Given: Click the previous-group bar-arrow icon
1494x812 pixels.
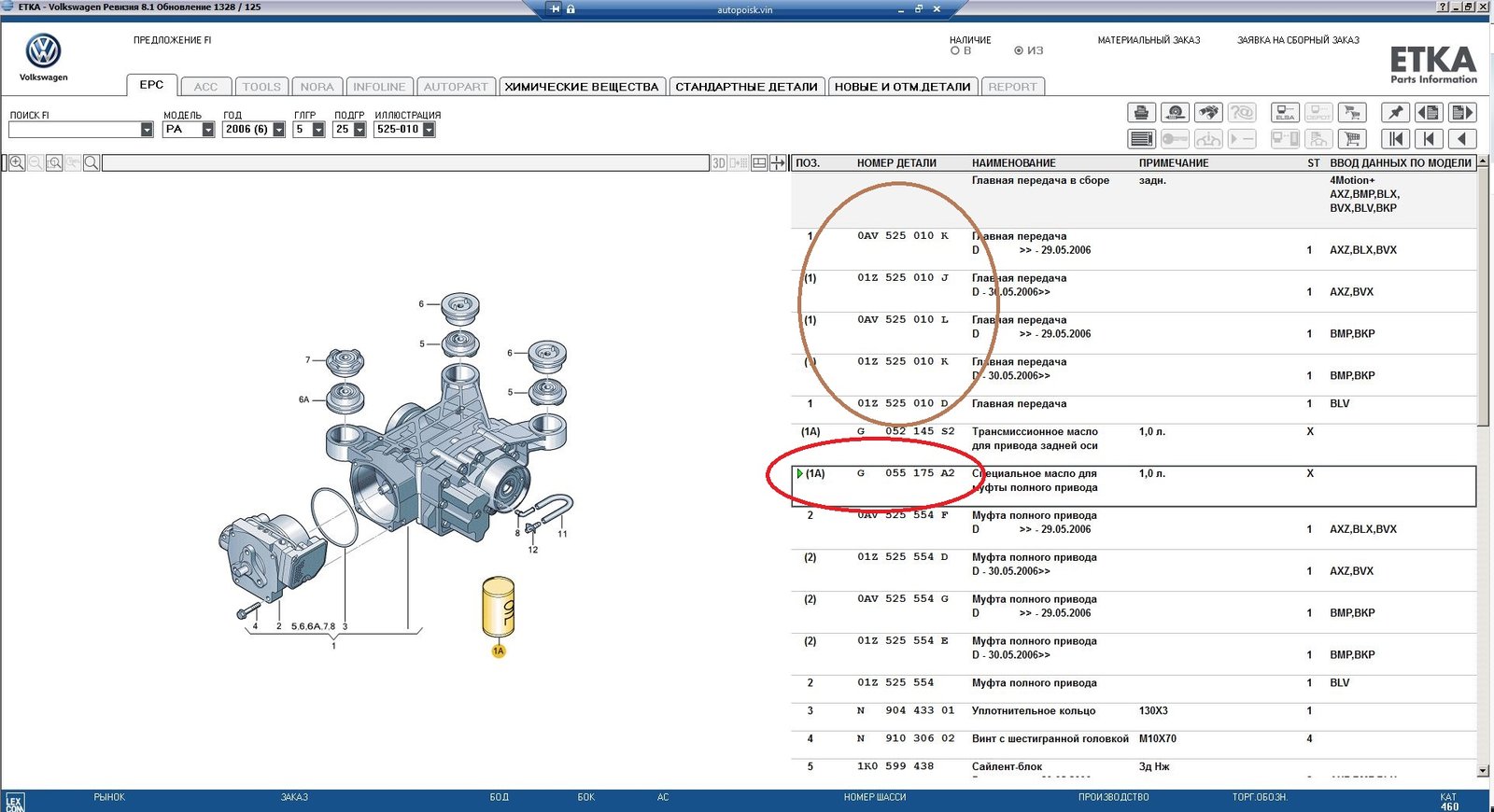Looking at the screenshot, I should click(x=1429, y=139).
